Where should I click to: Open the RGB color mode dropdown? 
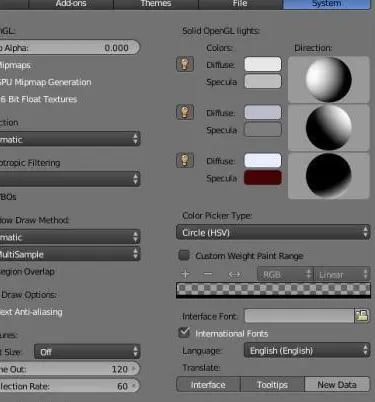pyautogui.click(x=285, y=274)
